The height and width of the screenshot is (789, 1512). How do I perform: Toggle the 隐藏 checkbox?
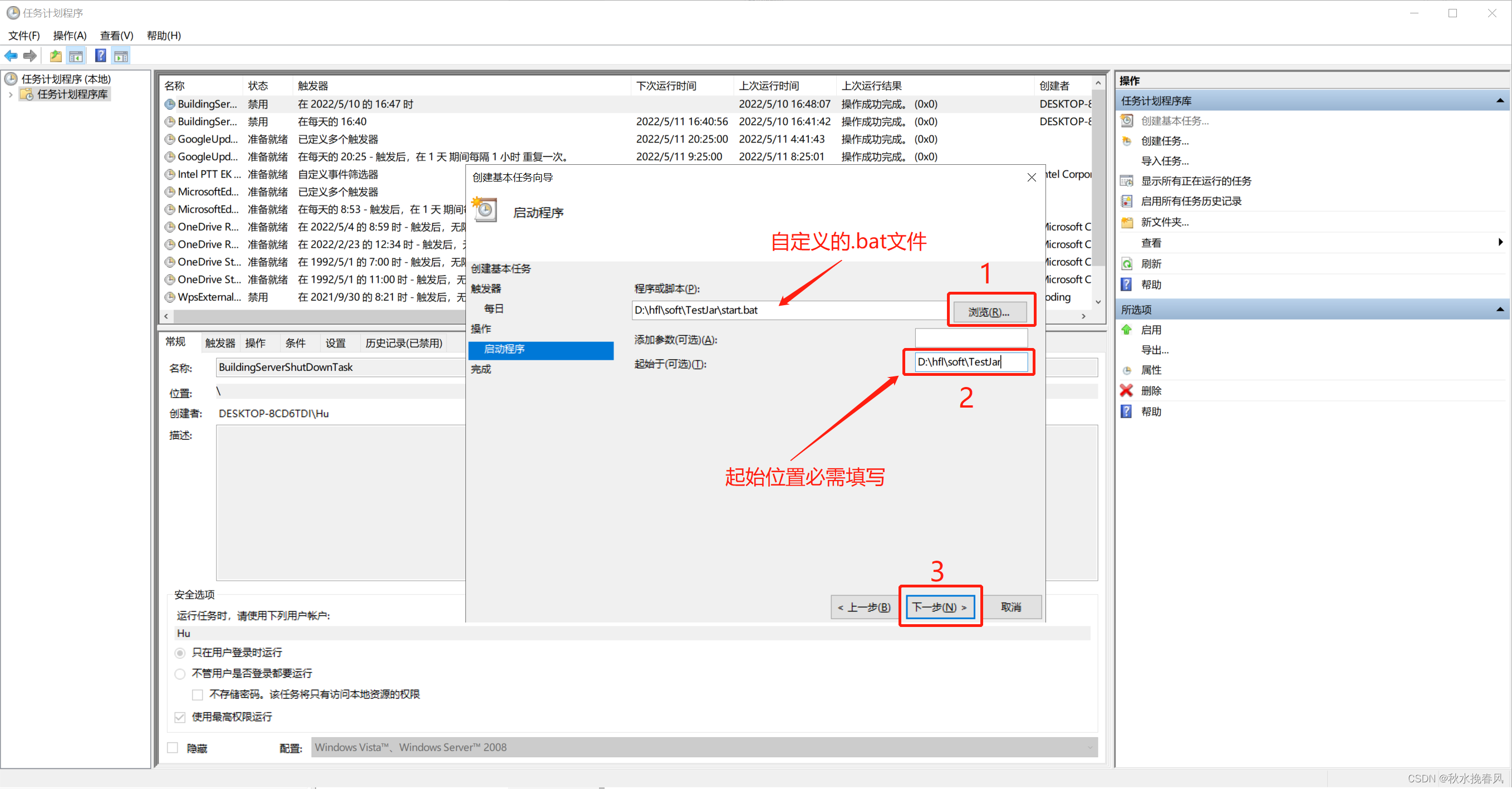(173, 748)
